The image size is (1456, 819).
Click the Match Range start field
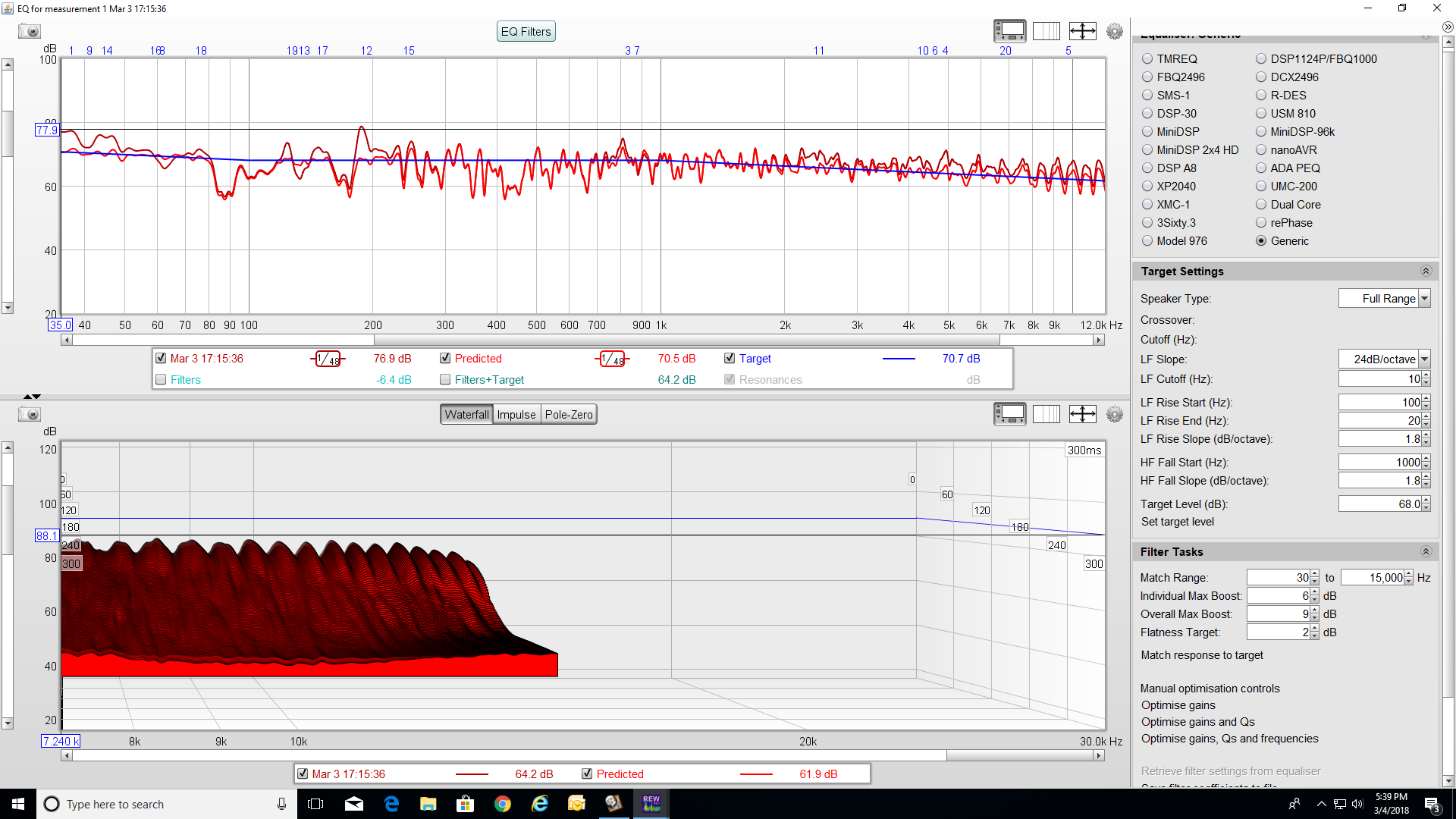pos(1279,578)
